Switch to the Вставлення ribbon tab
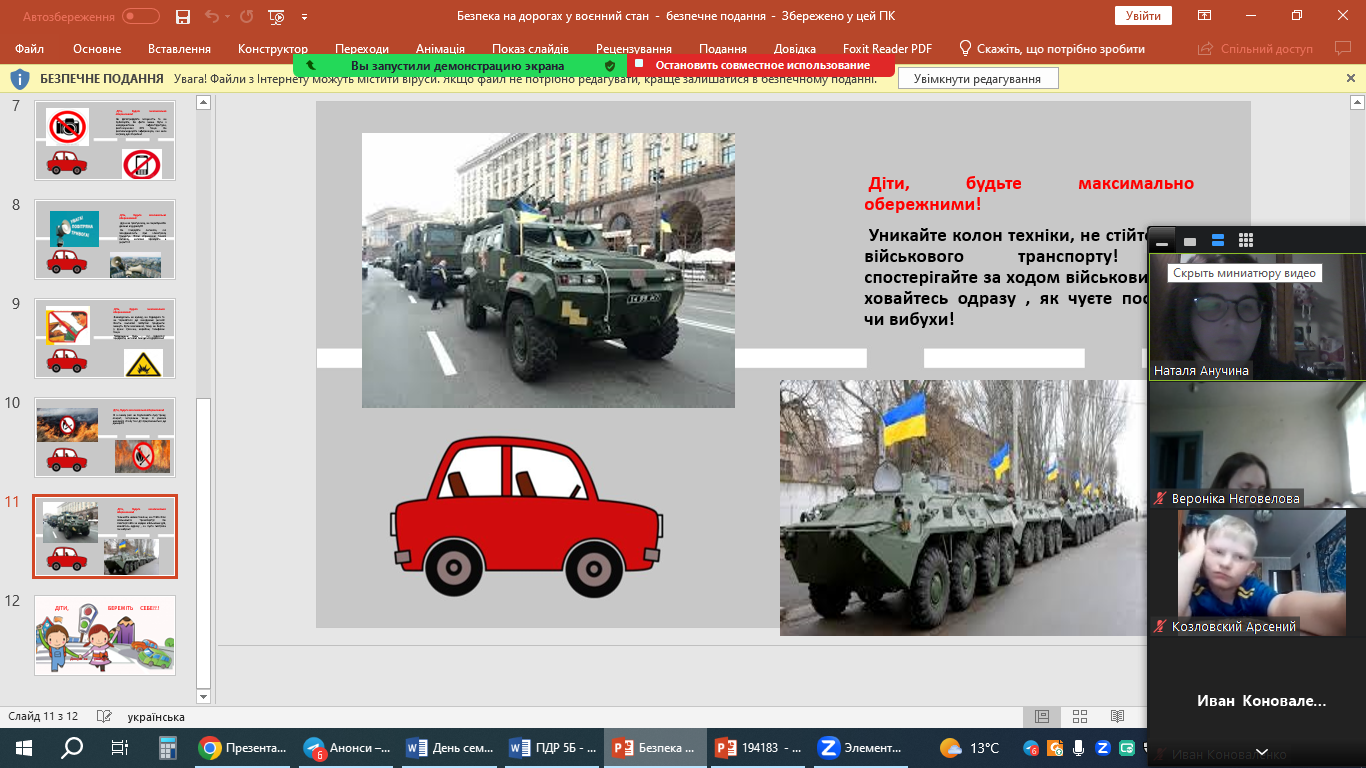 pyautogui.click(x=179, y=48)
